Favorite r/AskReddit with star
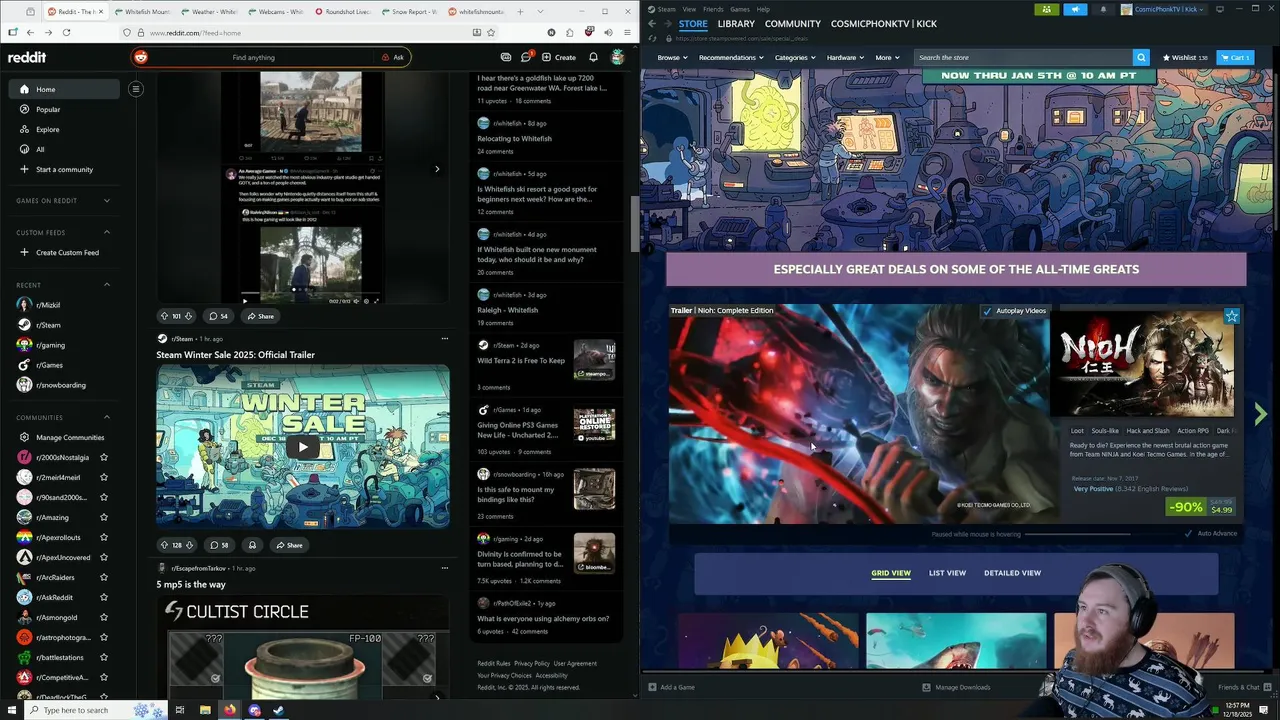Viewport: 1280px width, 720px height. [x=104, y=597]
